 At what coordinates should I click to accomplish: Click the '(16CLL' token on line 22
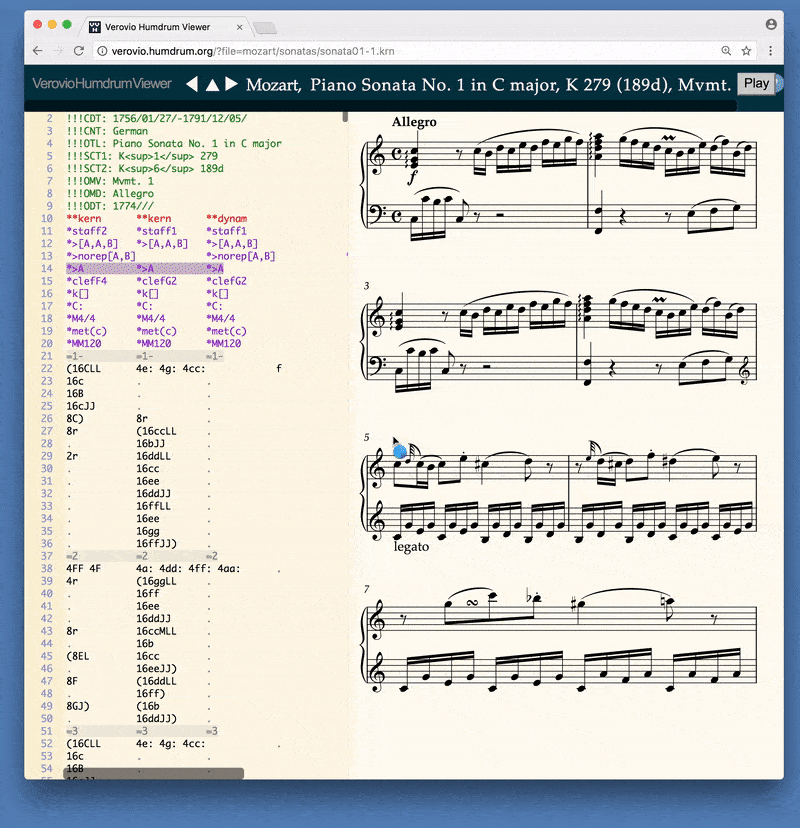point(83,369)
